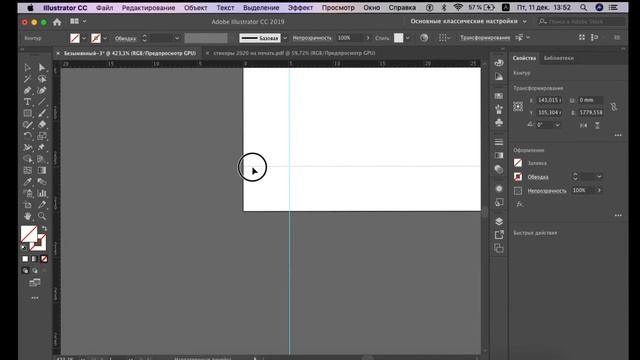This screenshot has height=360, width=640.
Task: Open the Файл menu
Action: pyautogui.click(x=104, y=8)
